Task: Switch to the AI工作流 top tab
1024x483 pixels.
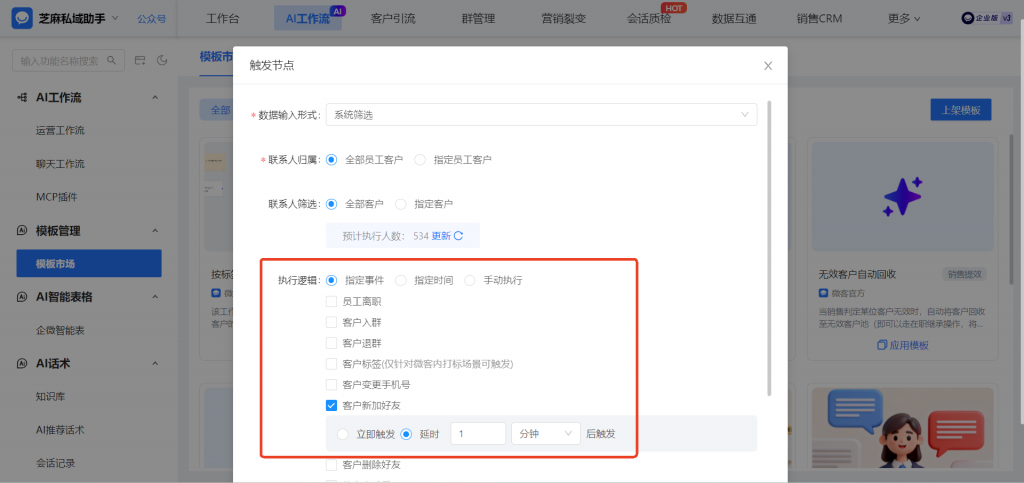Action: click(308, 19)
